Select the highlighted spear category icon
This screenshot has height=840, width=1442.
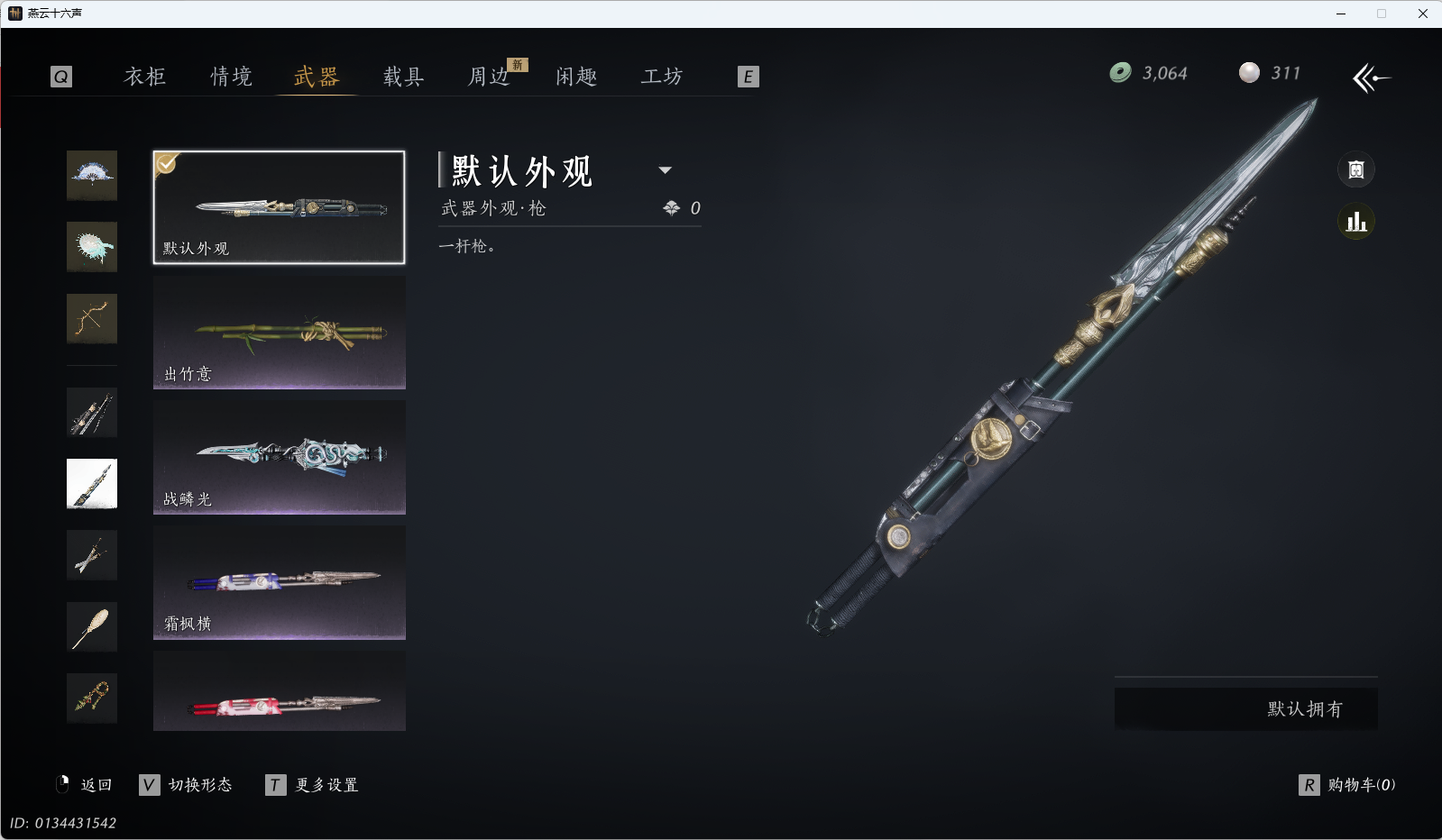coord(92,484)
